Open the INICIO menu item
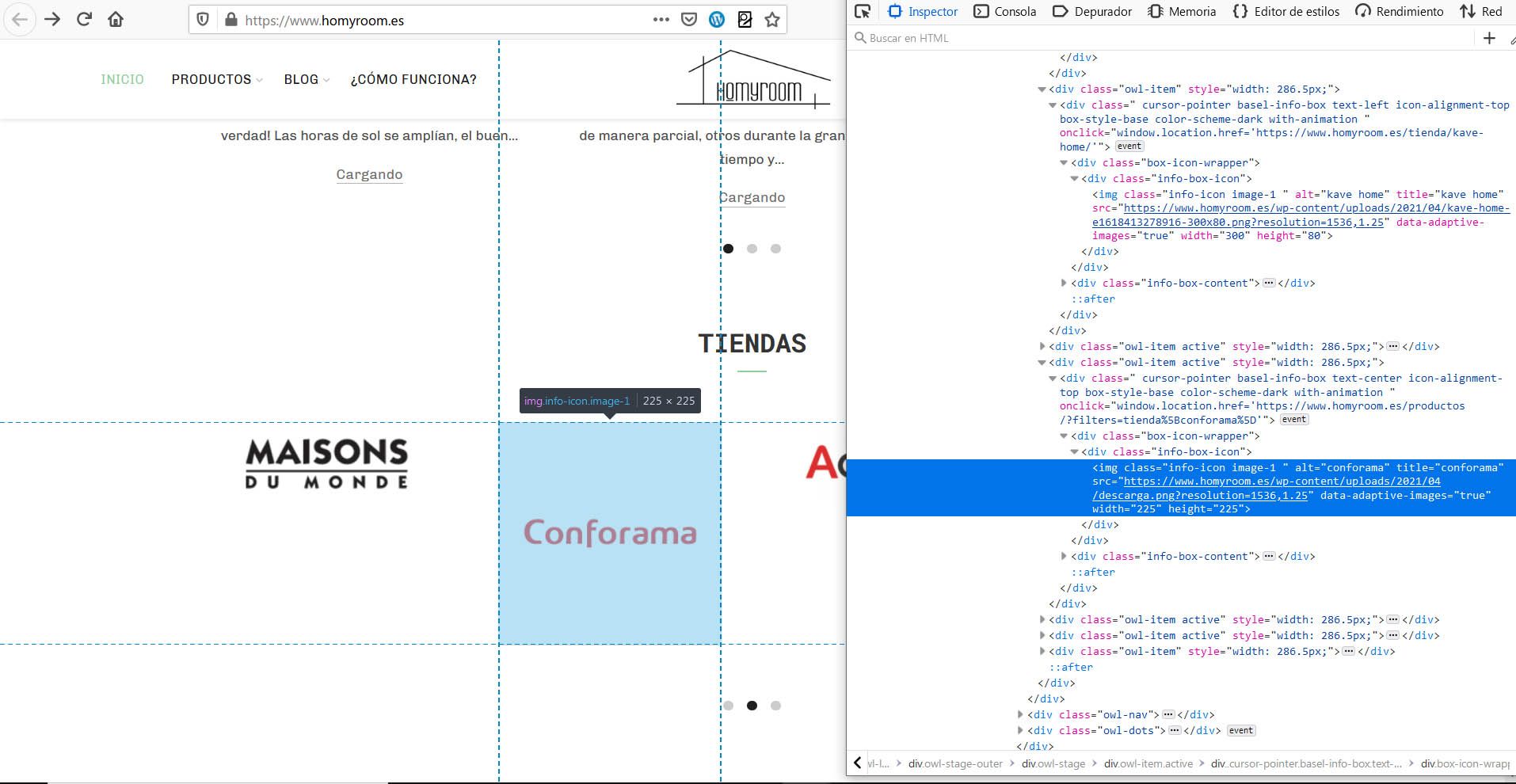The image size is (1516, 784). click(x=122, y=79)
